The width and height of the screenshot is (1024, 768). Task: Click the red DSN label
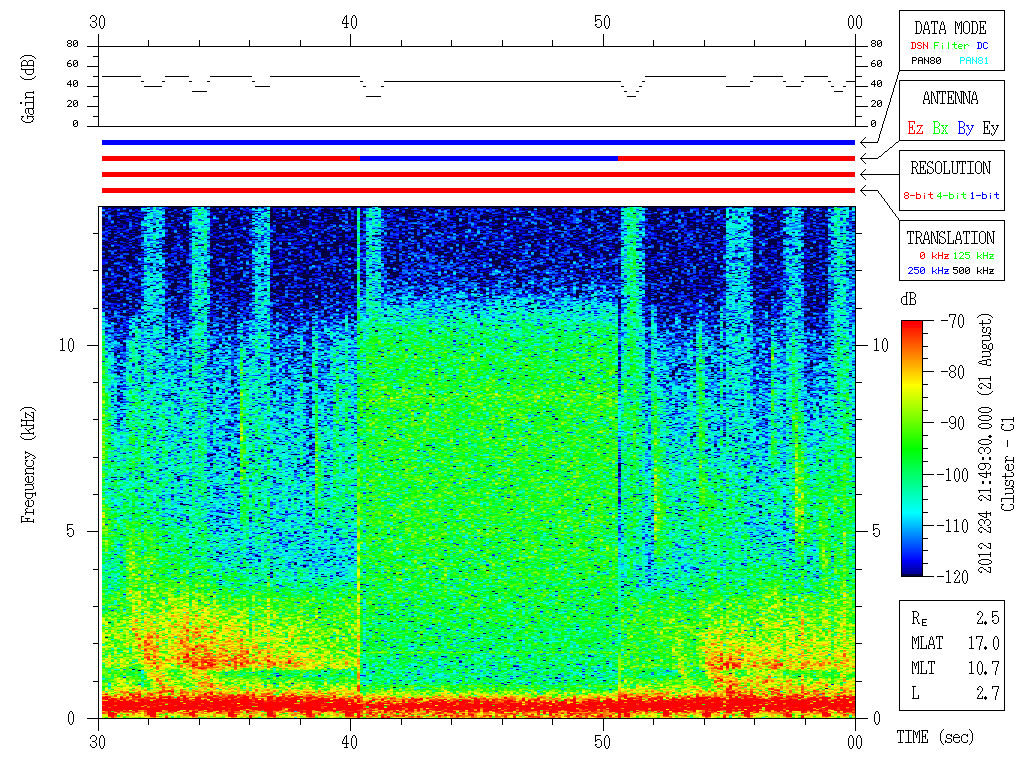click(x=919, y=46)
